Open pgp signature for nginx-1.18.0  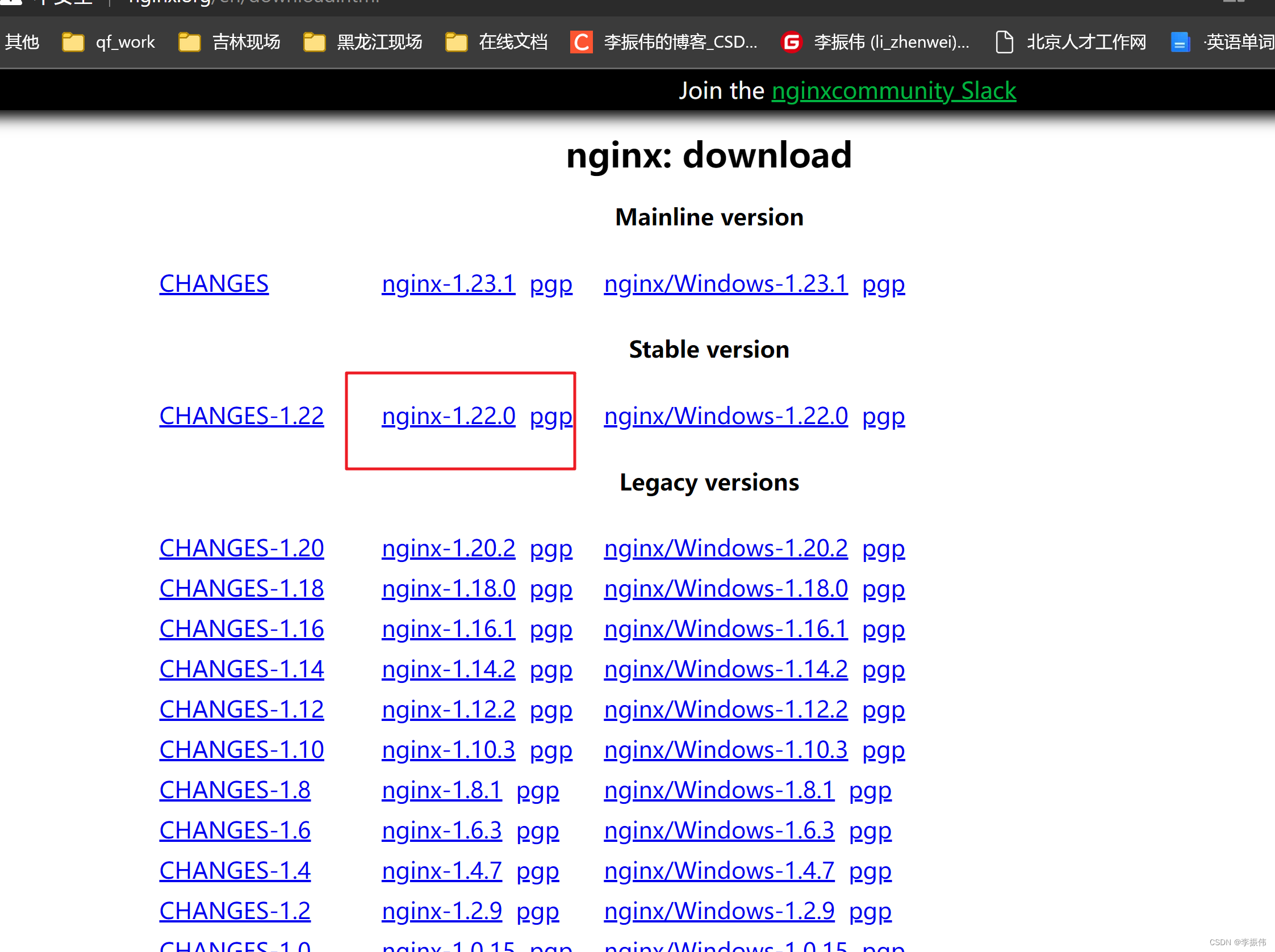click(551, 590)
